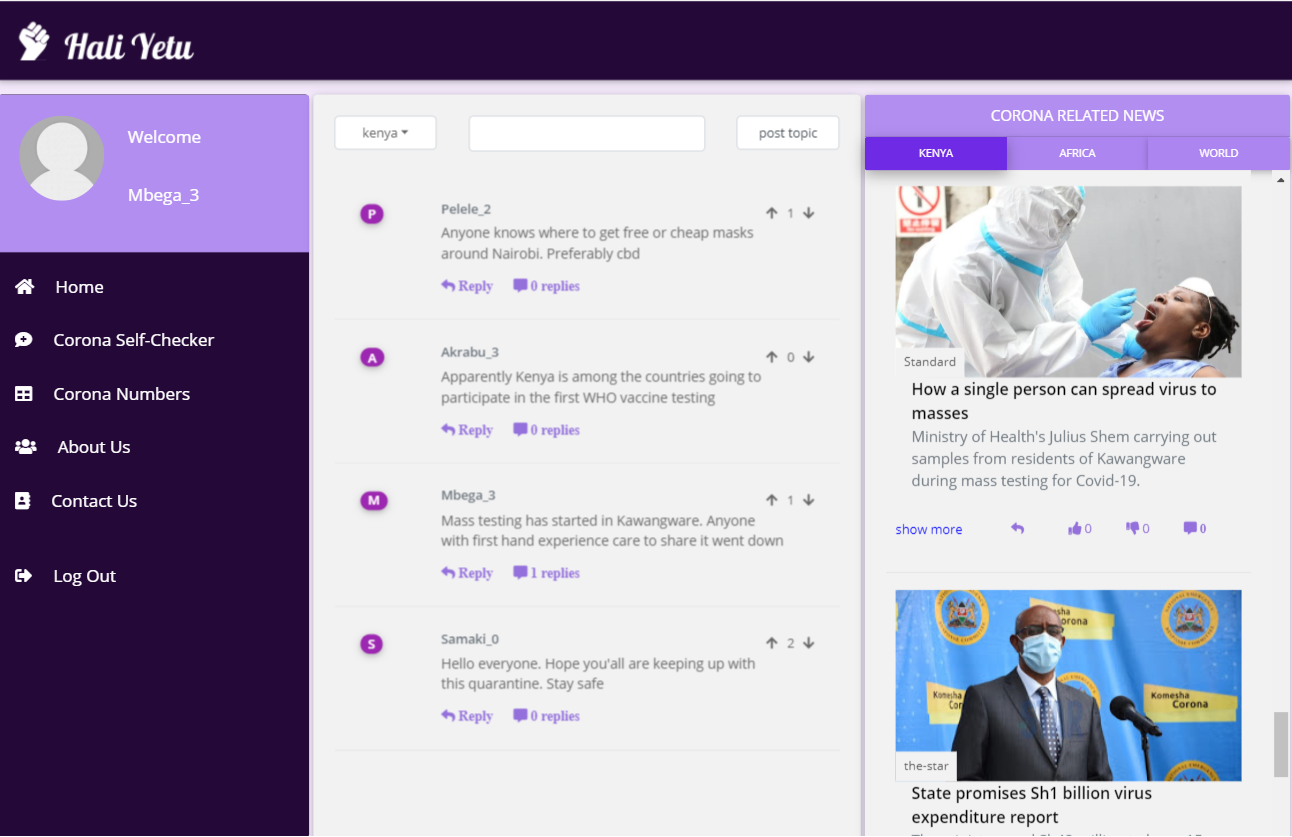Log Out from the sidebar
1292x837 pixels.
[84, 576]
